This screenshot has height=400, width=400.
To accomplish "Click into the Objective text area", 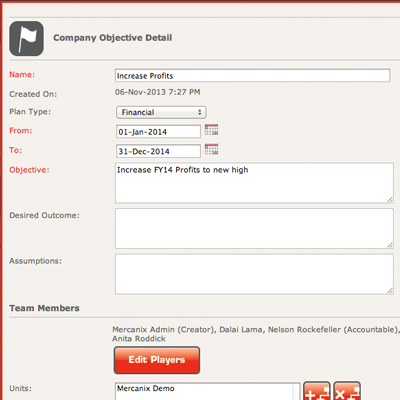I will [x=254, y=183].
